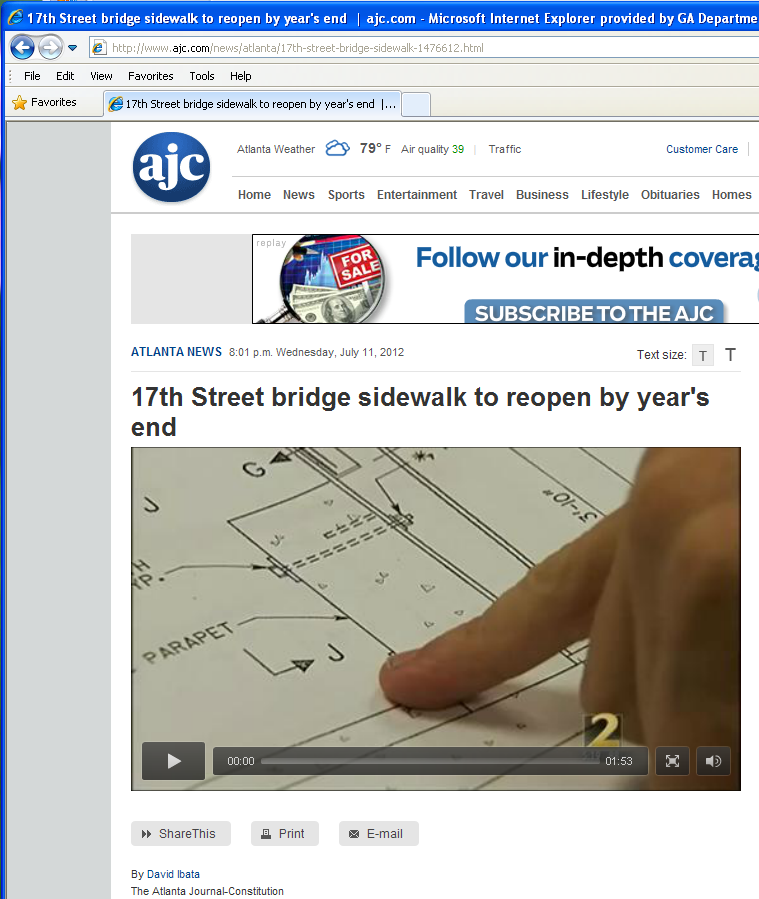Viewport: 759px width, 899px height.
Task: Click the Favorites star icon
Action: (19, 103)
